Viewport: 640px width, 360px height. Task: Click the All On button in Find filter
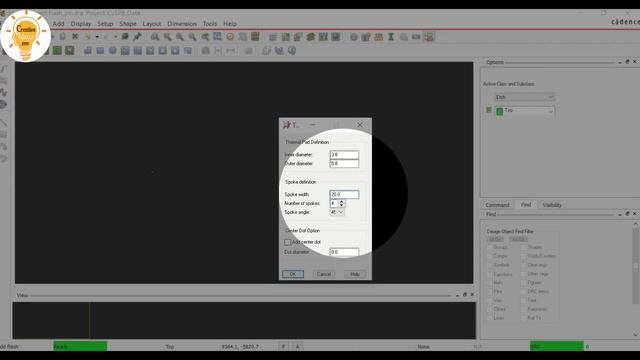[x=495, y=239]
